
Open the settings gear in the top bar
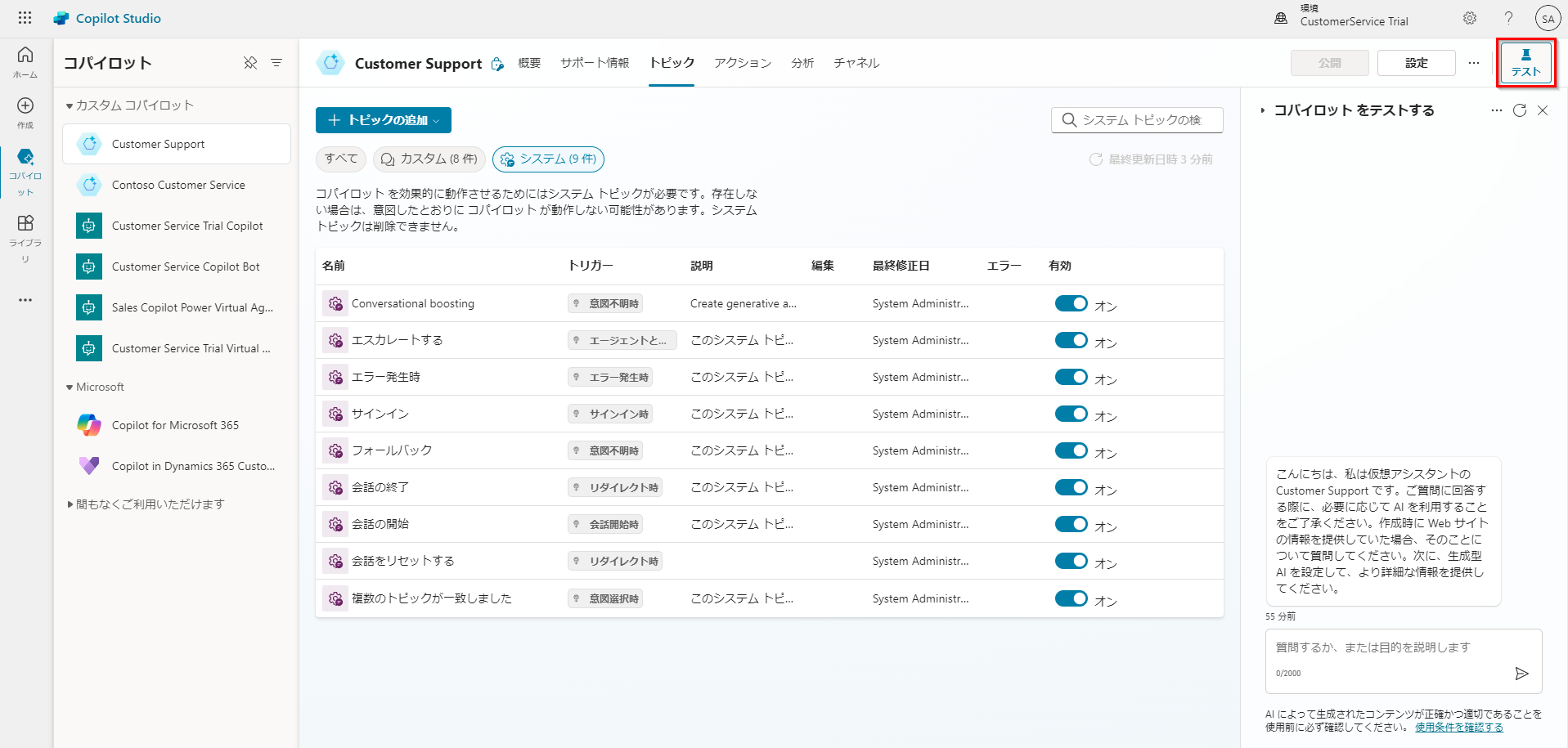[1470, 17]
